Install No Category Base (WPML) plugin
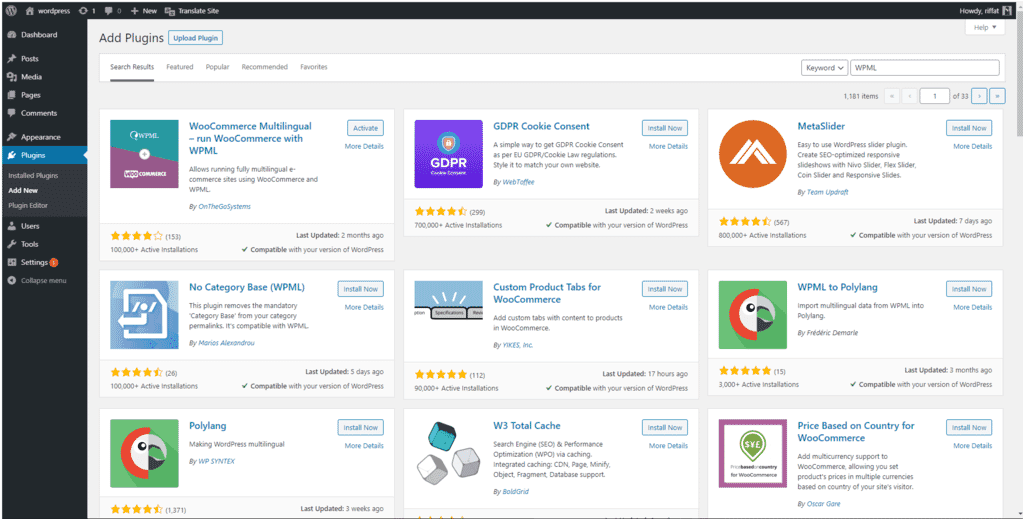Screen dimensions: 1023x519 click(x=361, y=289)
